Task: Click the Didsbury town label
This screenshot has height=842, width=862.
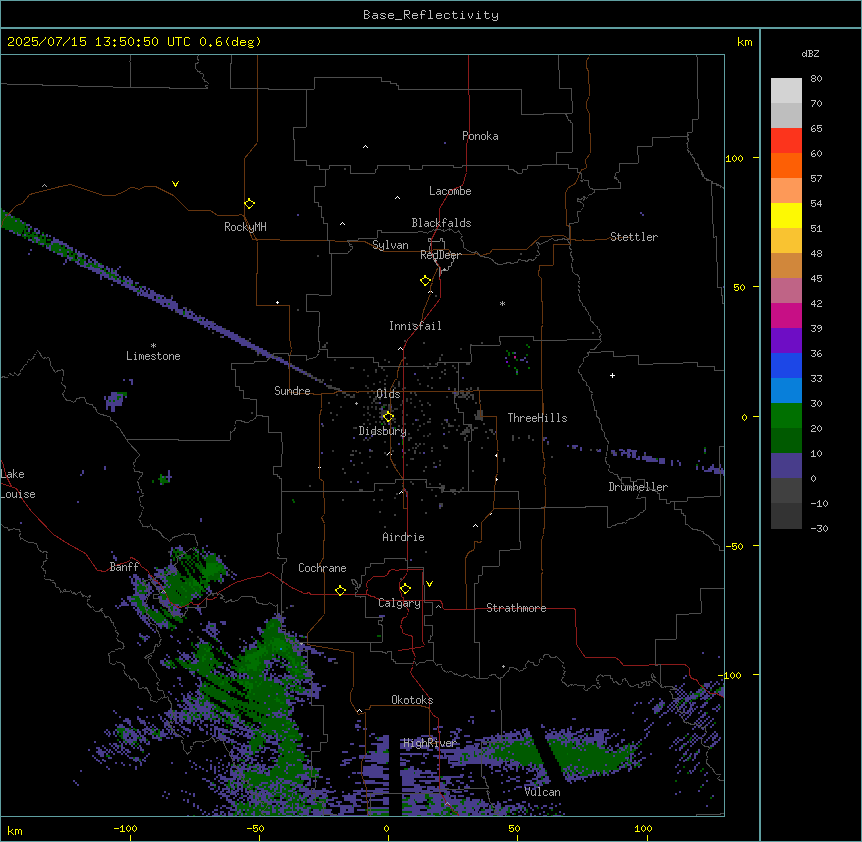Action: click(x=383, y=431)
